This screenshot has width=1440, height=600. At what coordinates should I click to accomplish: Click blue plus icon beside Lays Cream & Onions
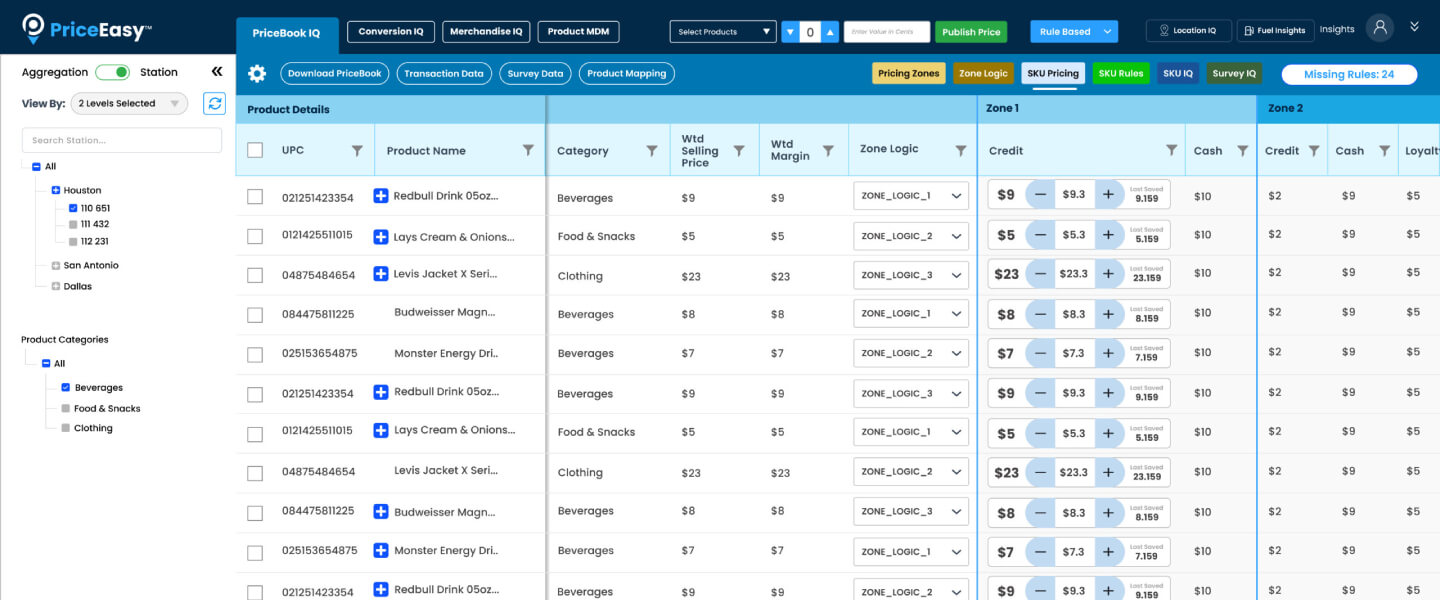click(x=380, y=237)
